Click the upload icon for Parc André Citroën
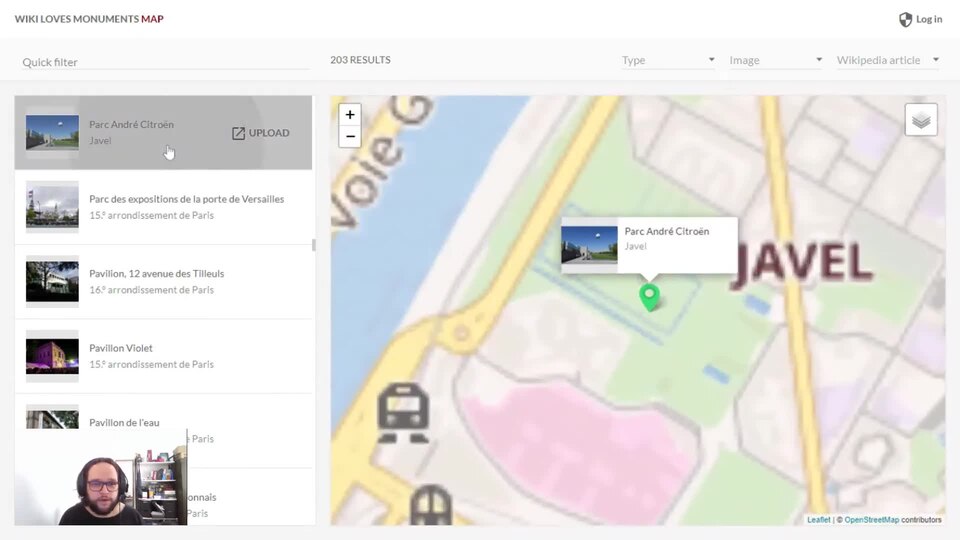This screenshot has width=960, height=540. coord(238,133)
